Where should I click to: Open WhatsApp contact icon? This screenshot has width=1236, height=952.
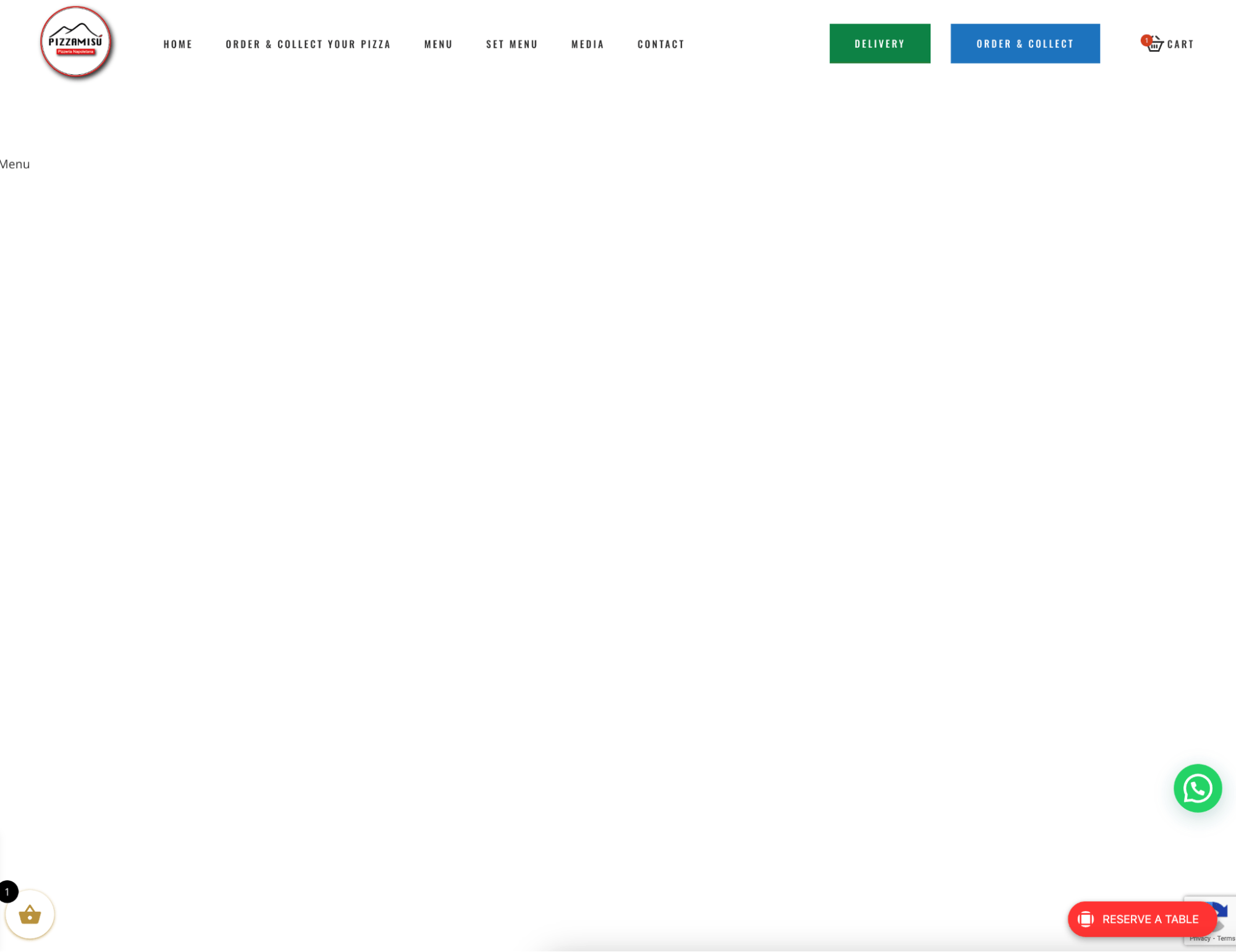[x=1197, y=787]
